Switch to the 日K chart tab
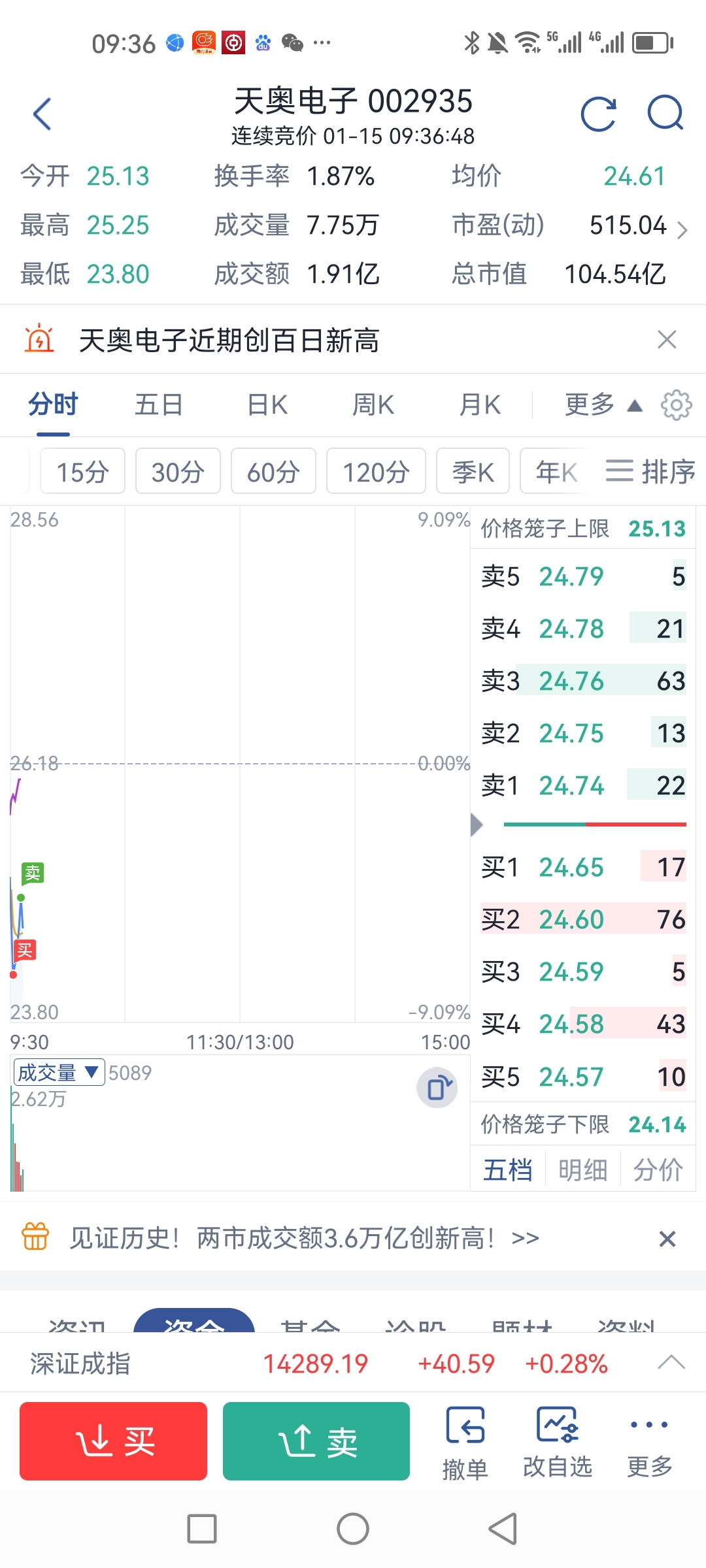Image resolution: width=706 pixels, height=1568 pixels. coord(267,405)
